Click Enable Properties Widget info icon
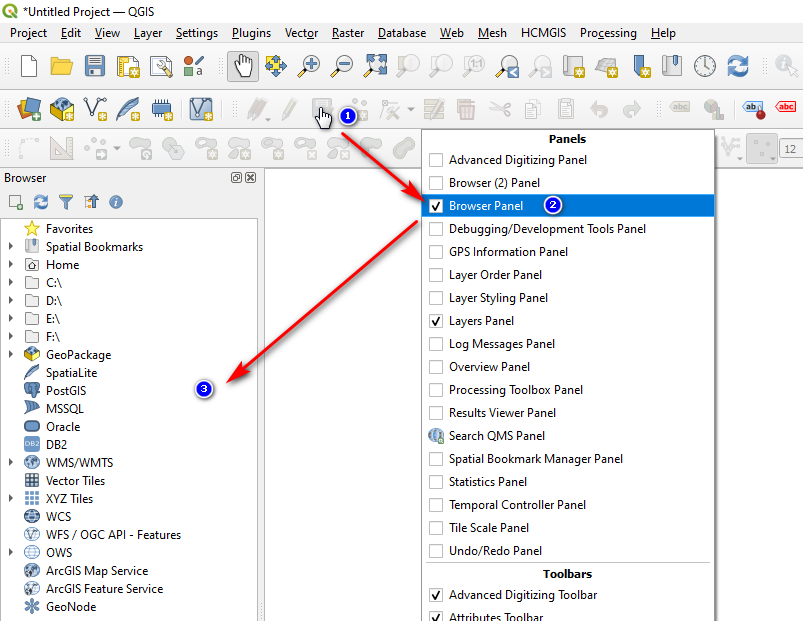Viewport: 803px width, 621px height. click(116, 202)
